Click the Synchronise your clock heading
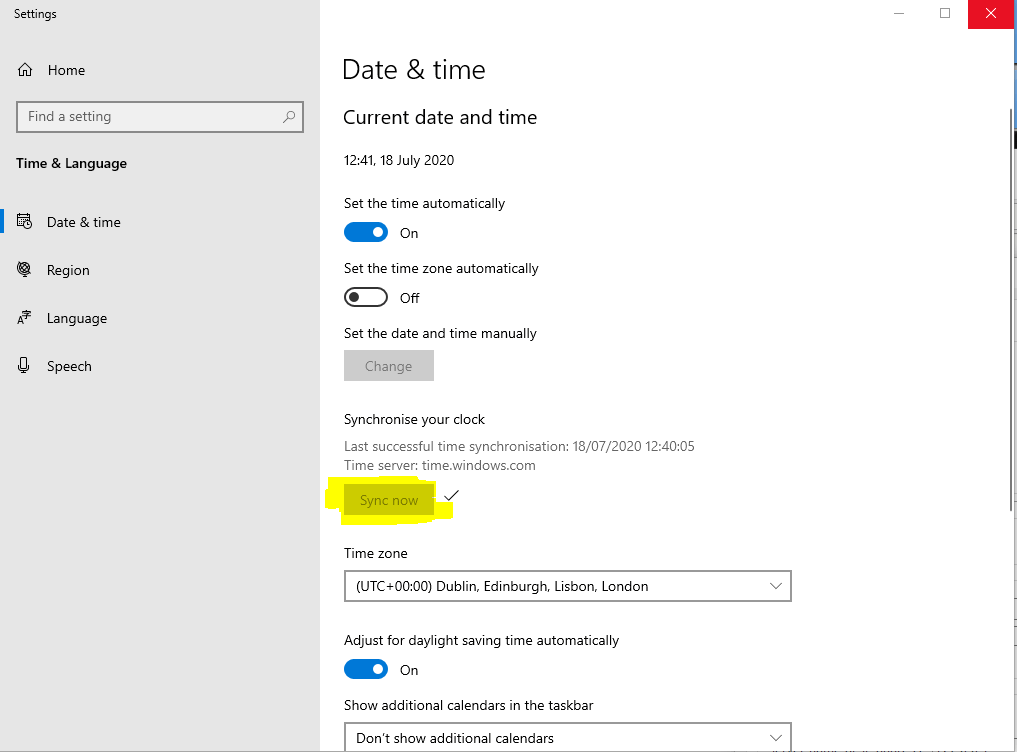 414,420
